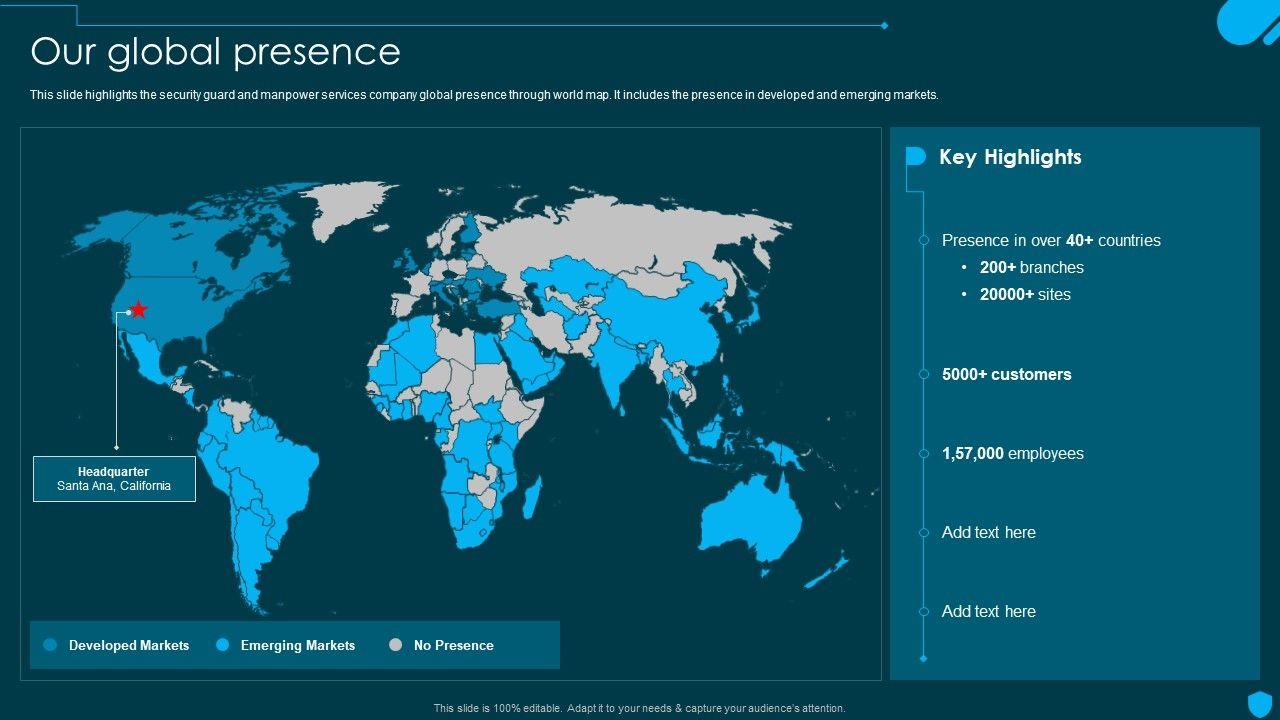Viewport: 1280px width, 720px height.
Task: Click the Key Highlights heading
Action: pos(1010,157)
